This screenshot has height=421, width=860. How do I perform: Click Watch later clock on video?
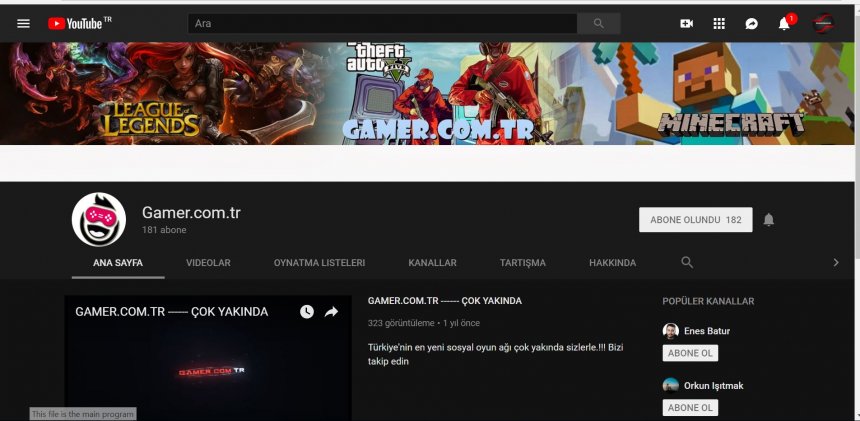[307, 312]
